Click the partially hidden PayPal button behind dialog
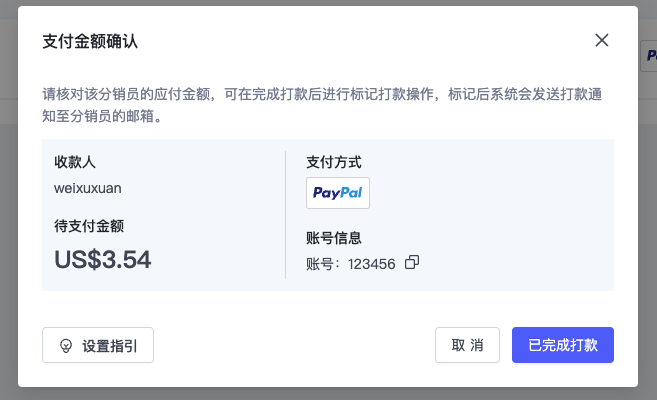Image resolution: width=657 pixels, height=400 pixels. (649, 56)
